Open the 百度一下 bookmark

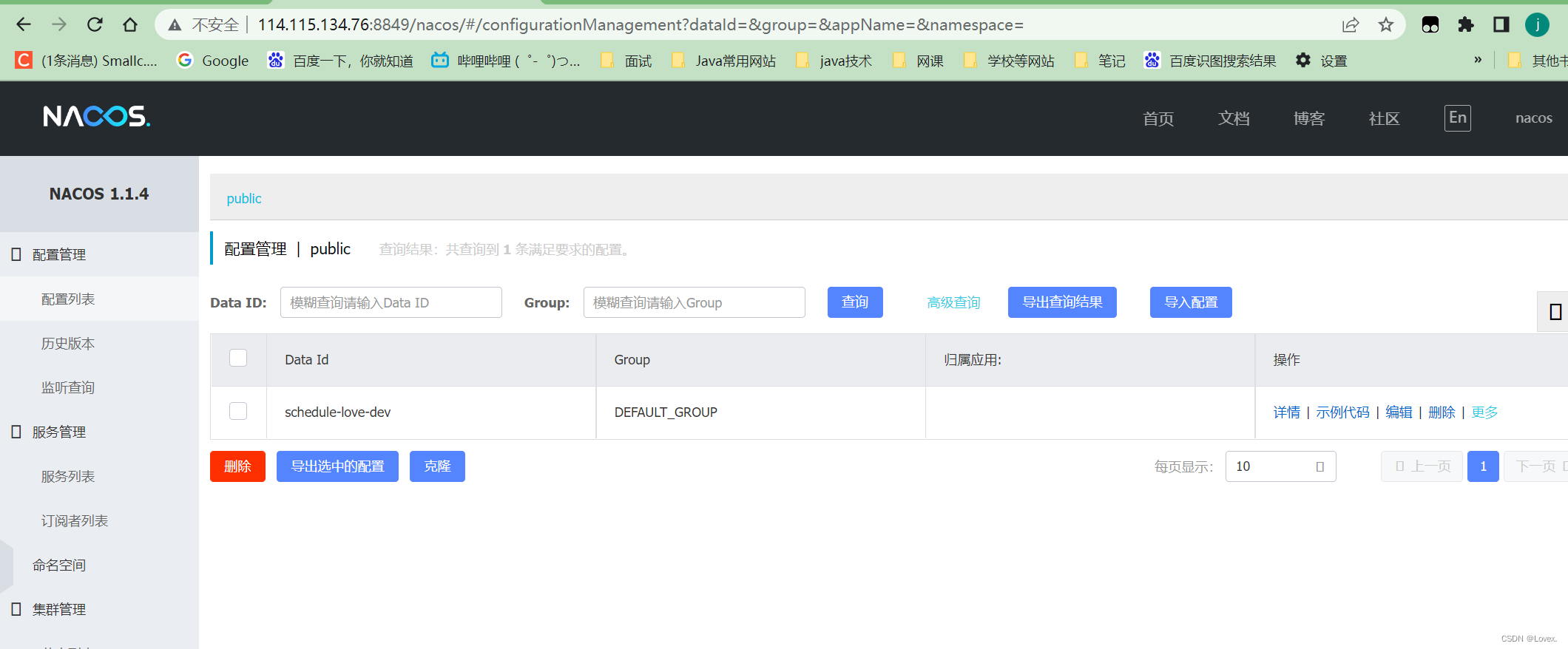pos(340,61)
